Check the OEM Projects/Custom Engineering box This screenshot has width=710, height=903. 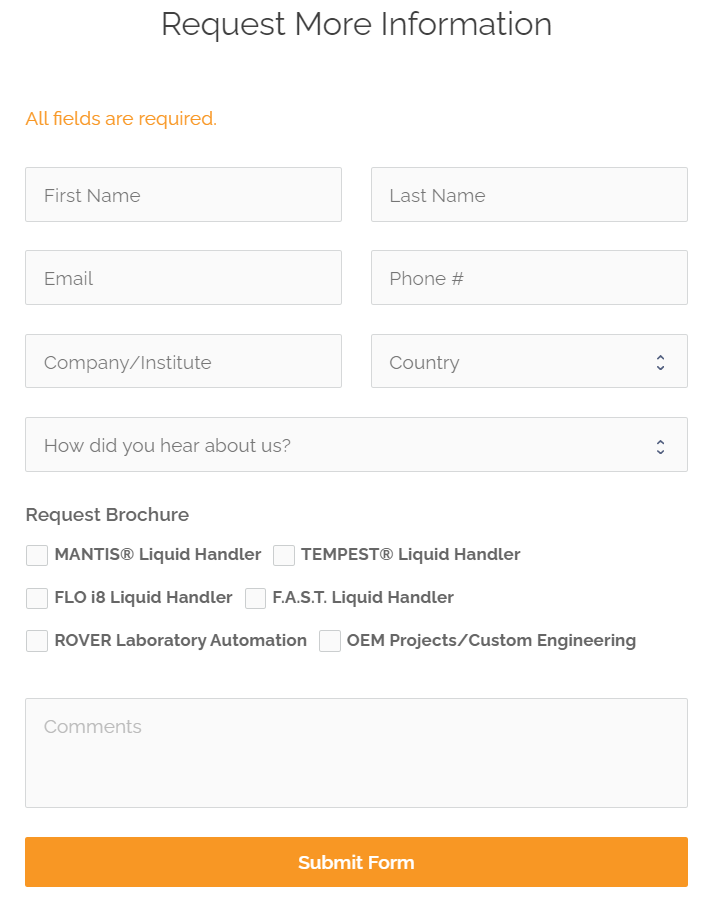pos(330,641)
